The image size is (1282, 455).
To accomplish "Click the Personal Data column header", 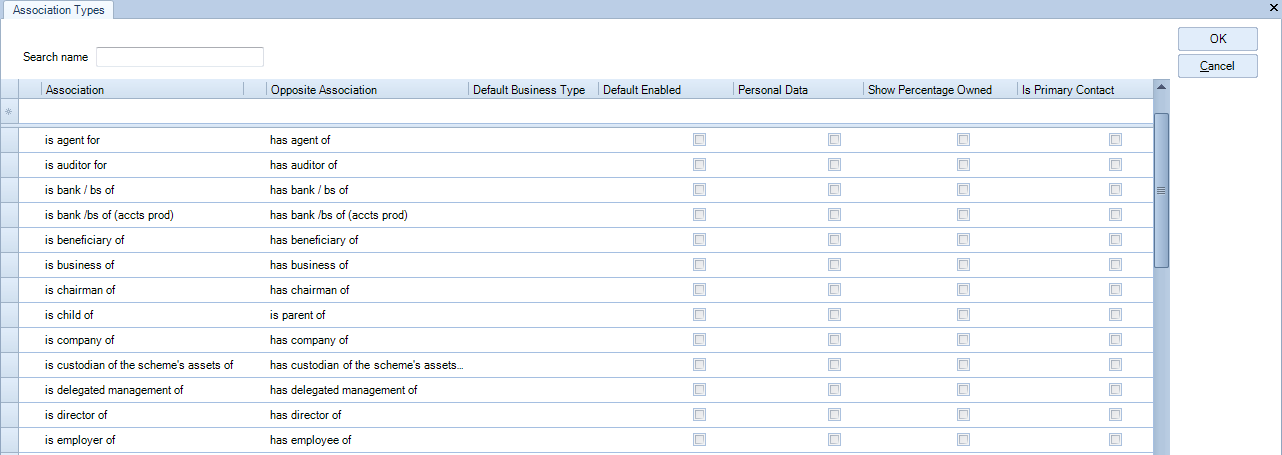I will (799, 90).
